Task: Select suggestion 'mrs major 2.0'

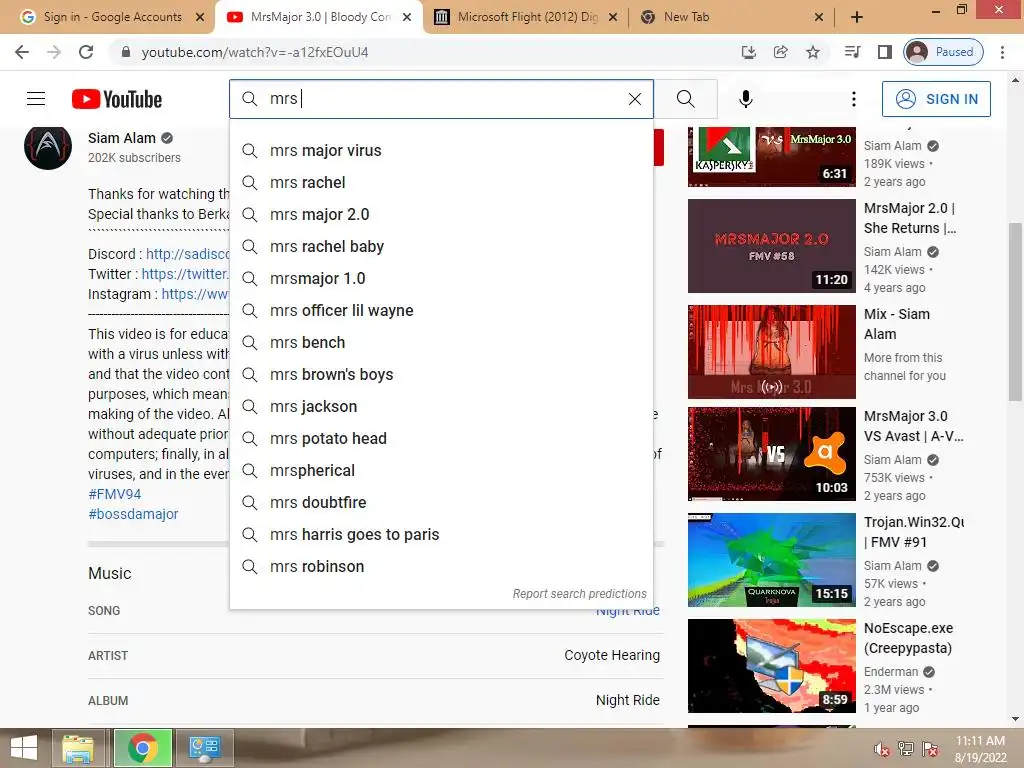Action: 441,214
